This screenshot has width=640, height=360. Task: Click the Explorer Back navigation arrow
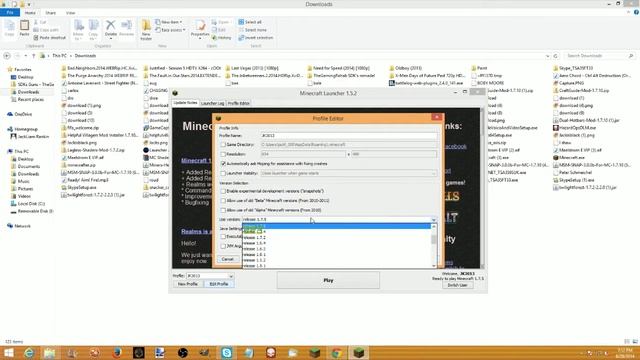tap(7, 56)
